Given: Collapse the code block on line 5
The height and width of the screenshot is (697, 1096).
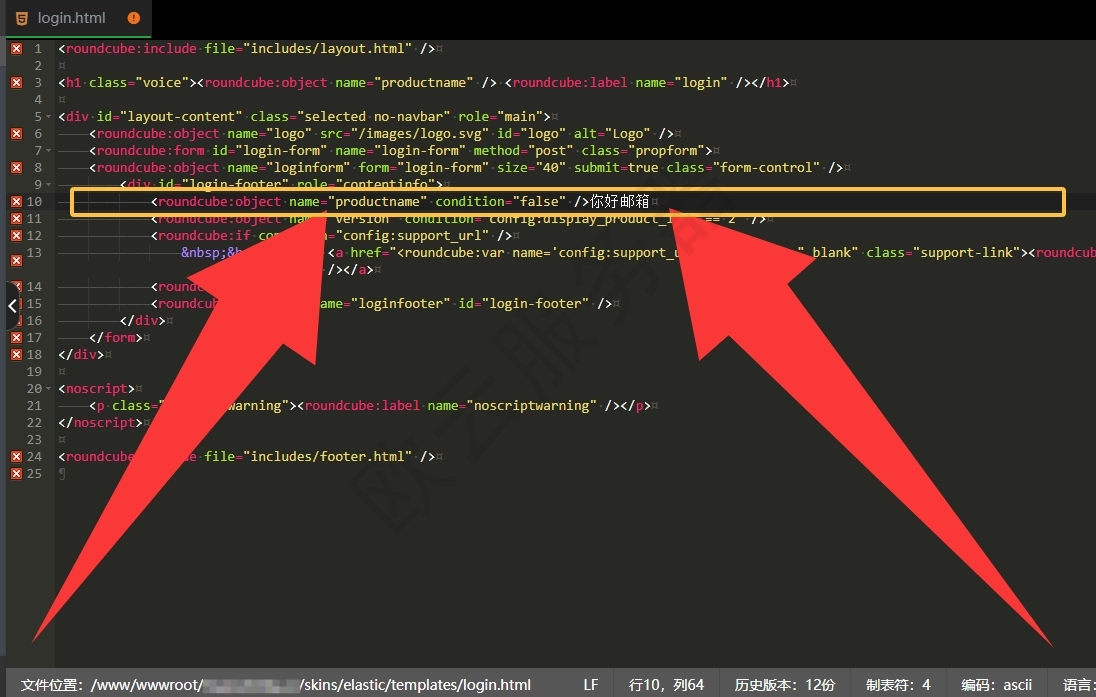Looking at the screenshot, I should [47, 116].
